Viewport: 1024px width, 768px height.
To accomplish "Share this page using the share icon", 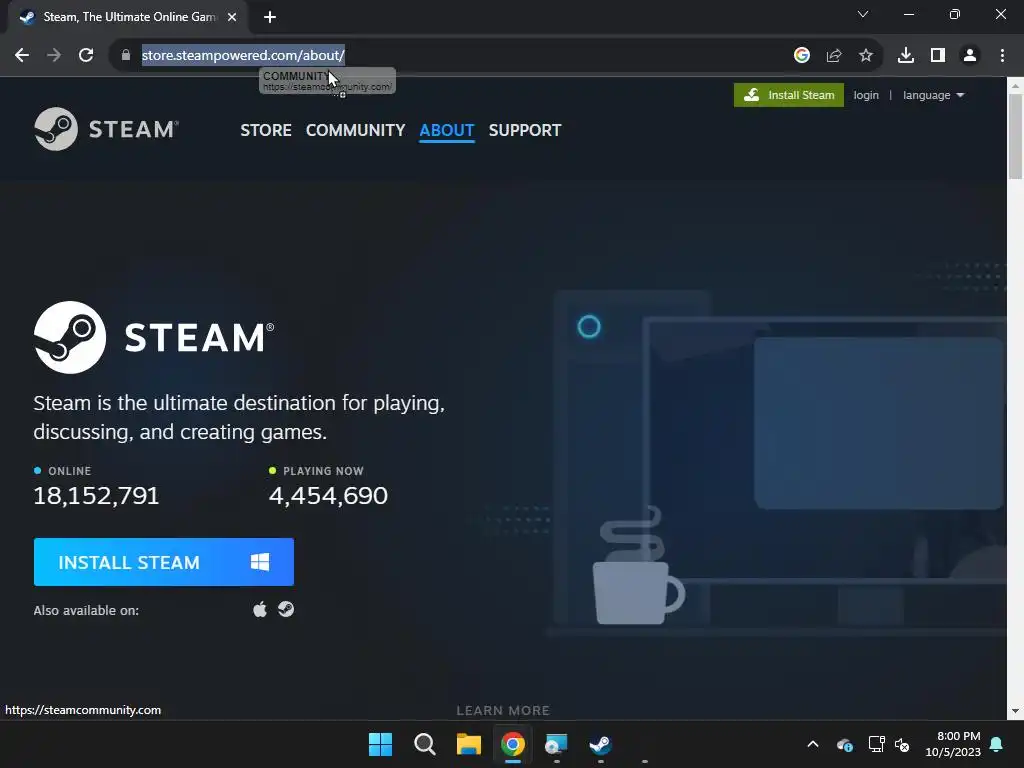I will [x=834, y=56].
